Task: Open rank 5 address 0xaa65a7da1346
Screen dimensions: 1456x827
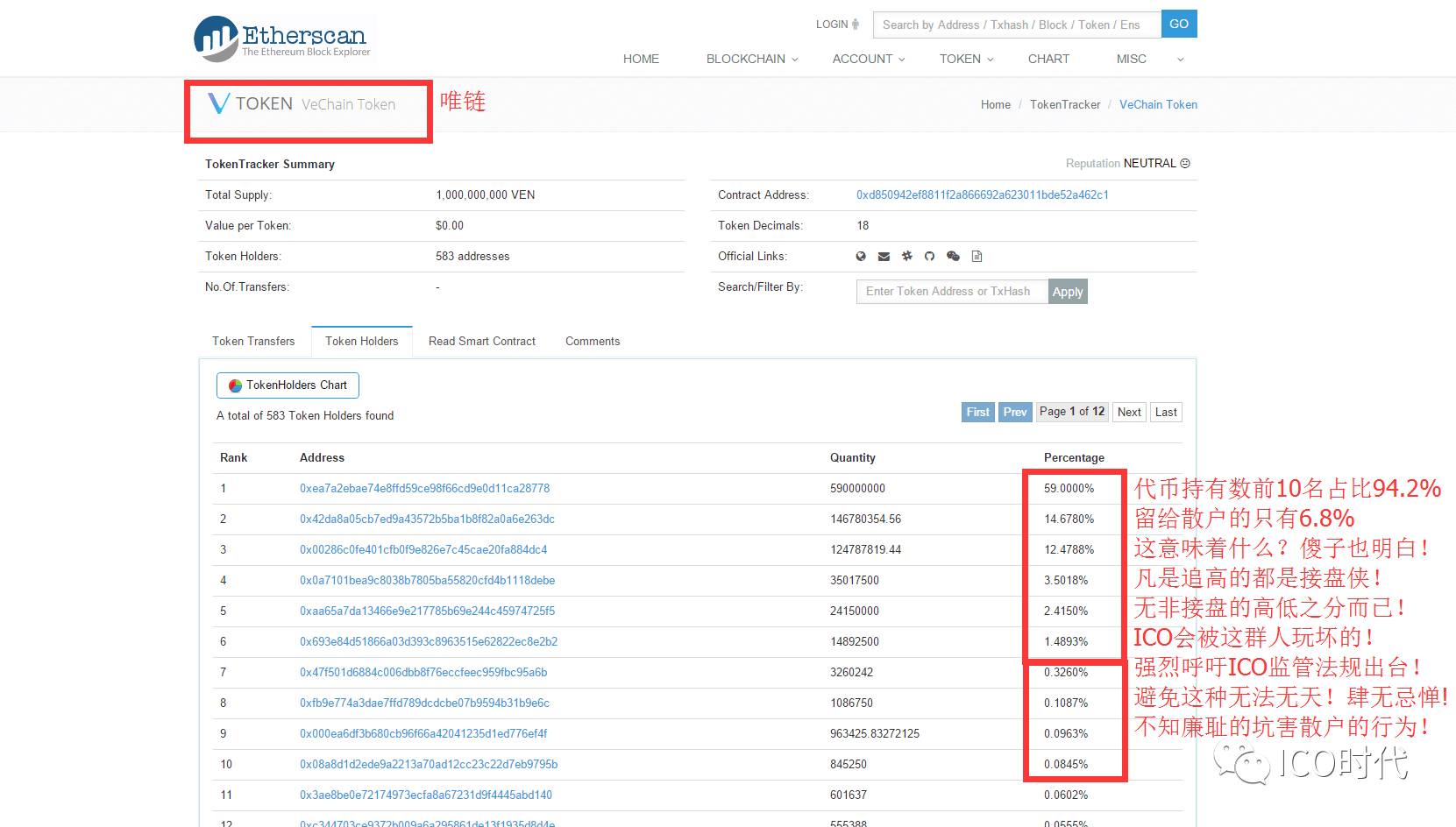Action: coord(427,611)
